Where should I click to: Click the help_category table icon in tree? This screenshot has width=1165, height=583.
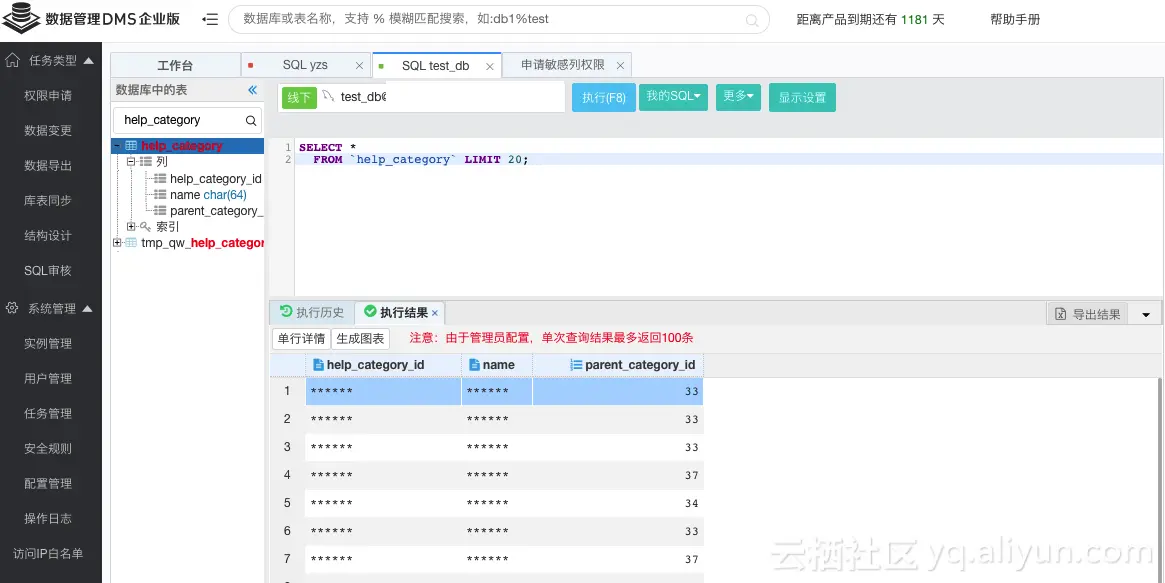[131, 146]
